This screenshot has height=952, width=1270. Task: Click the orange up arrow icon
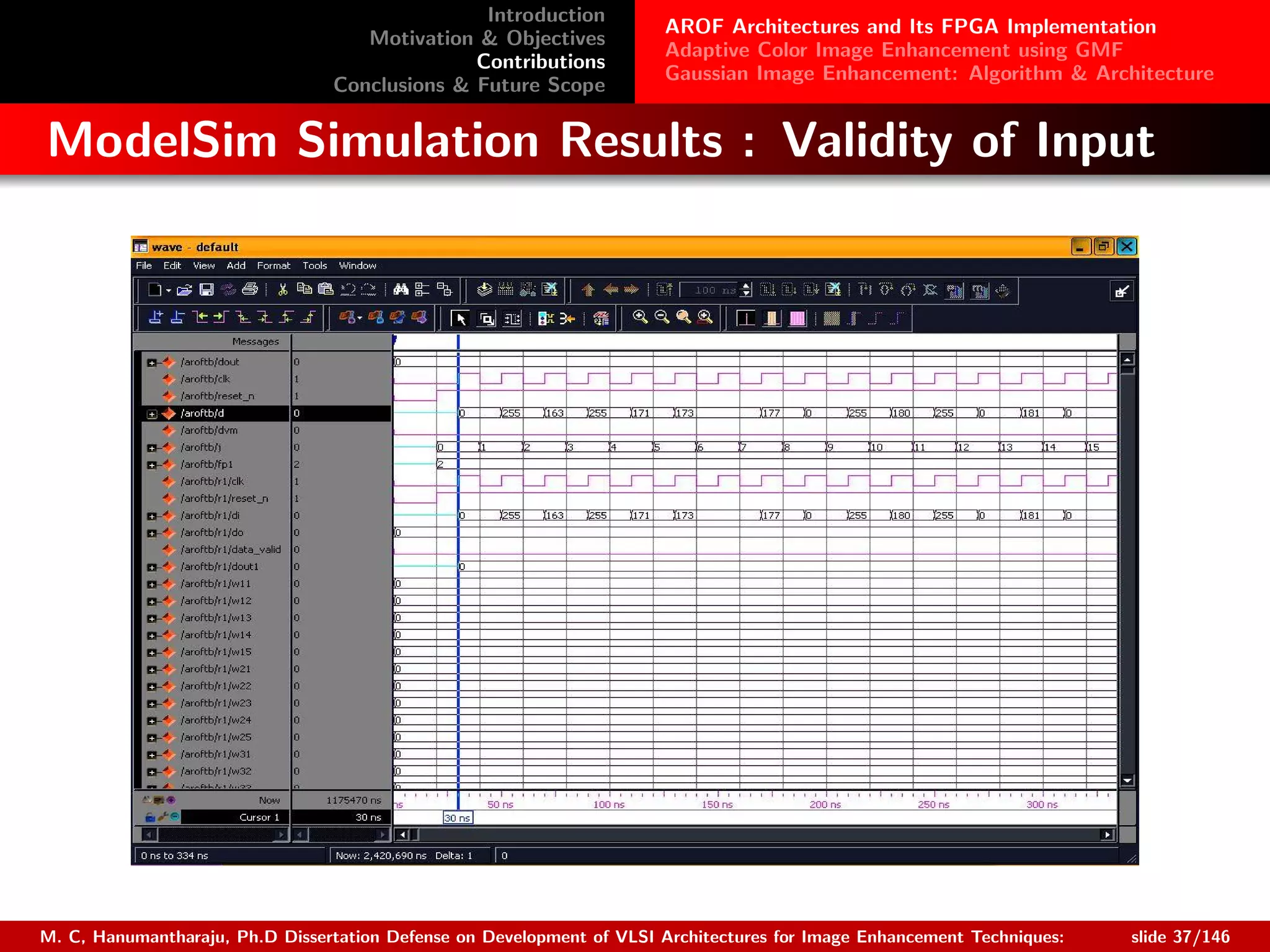coord(588,289)
